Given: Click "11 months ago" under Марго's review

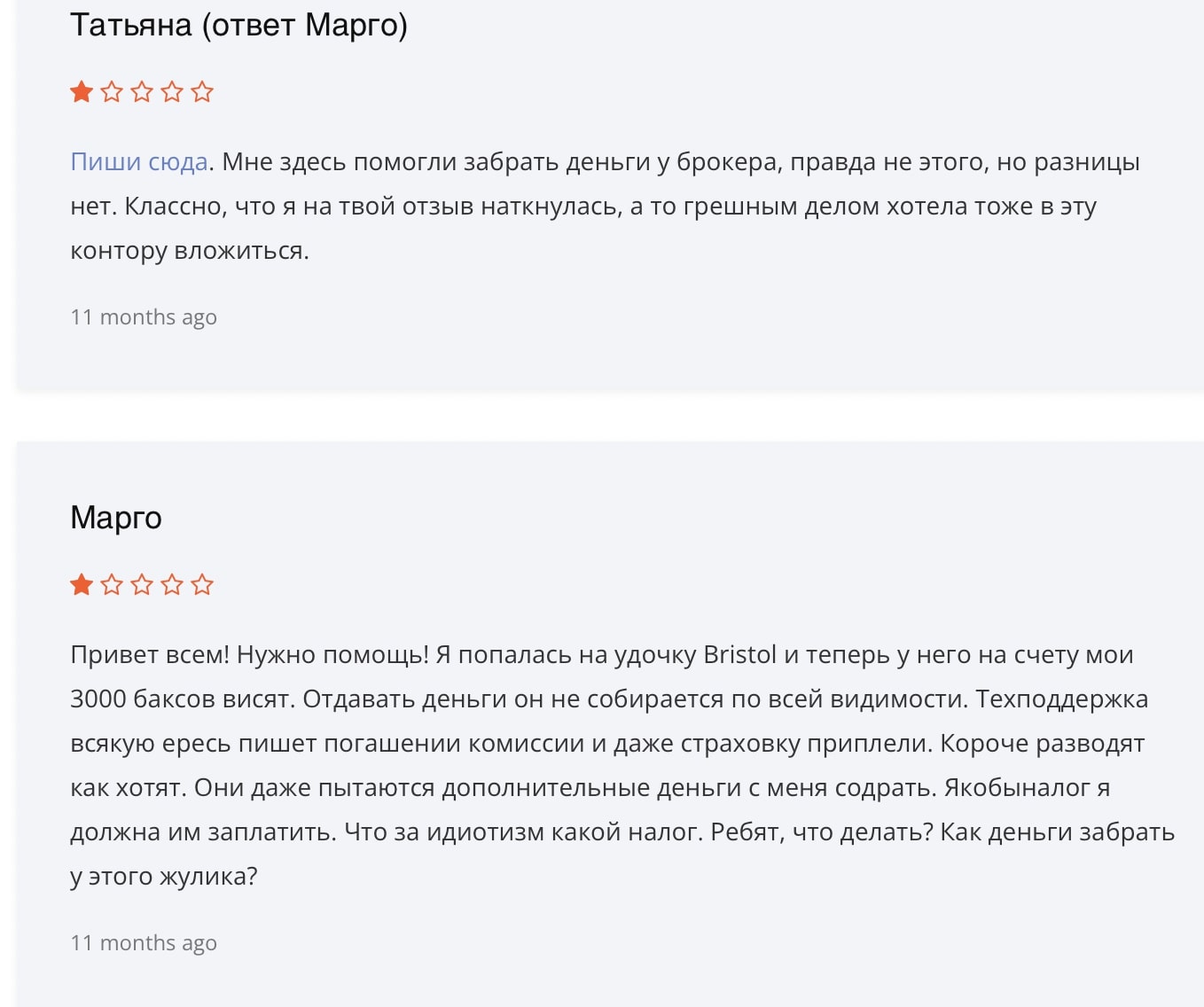Looking at the screenshot, I should click(x=144, y=943).
